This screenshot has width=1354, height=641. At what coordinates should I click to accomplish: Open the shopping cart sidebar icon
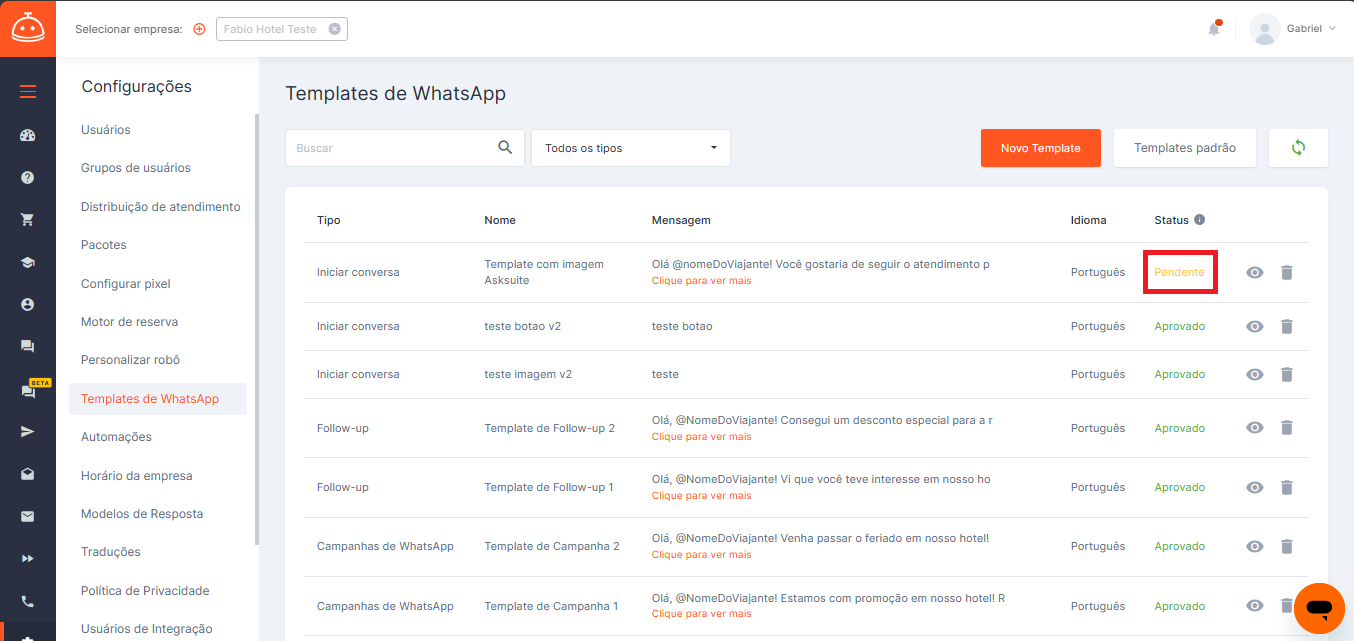(28, 219)
